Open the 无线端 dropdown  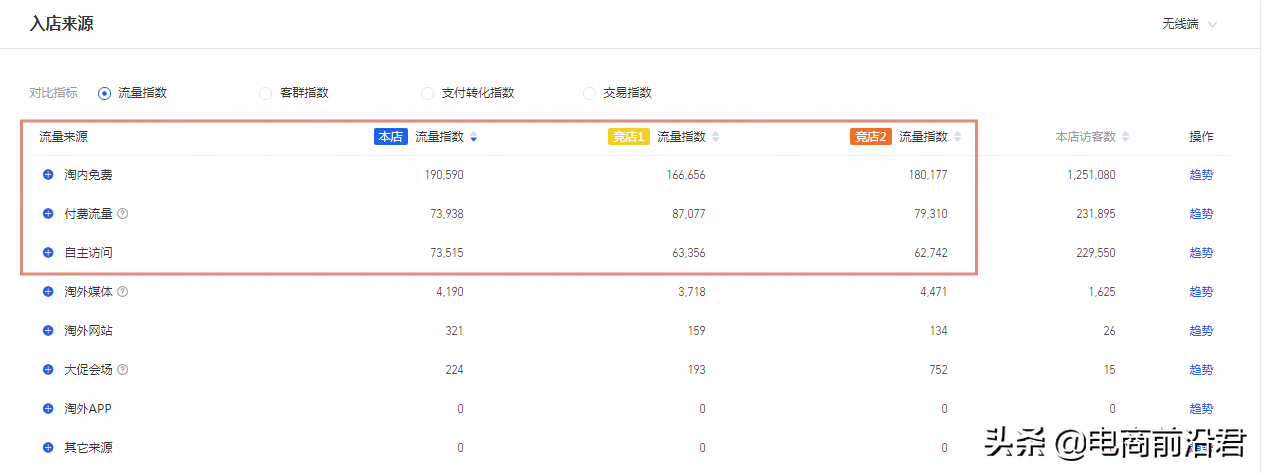tap(1189, 24)
